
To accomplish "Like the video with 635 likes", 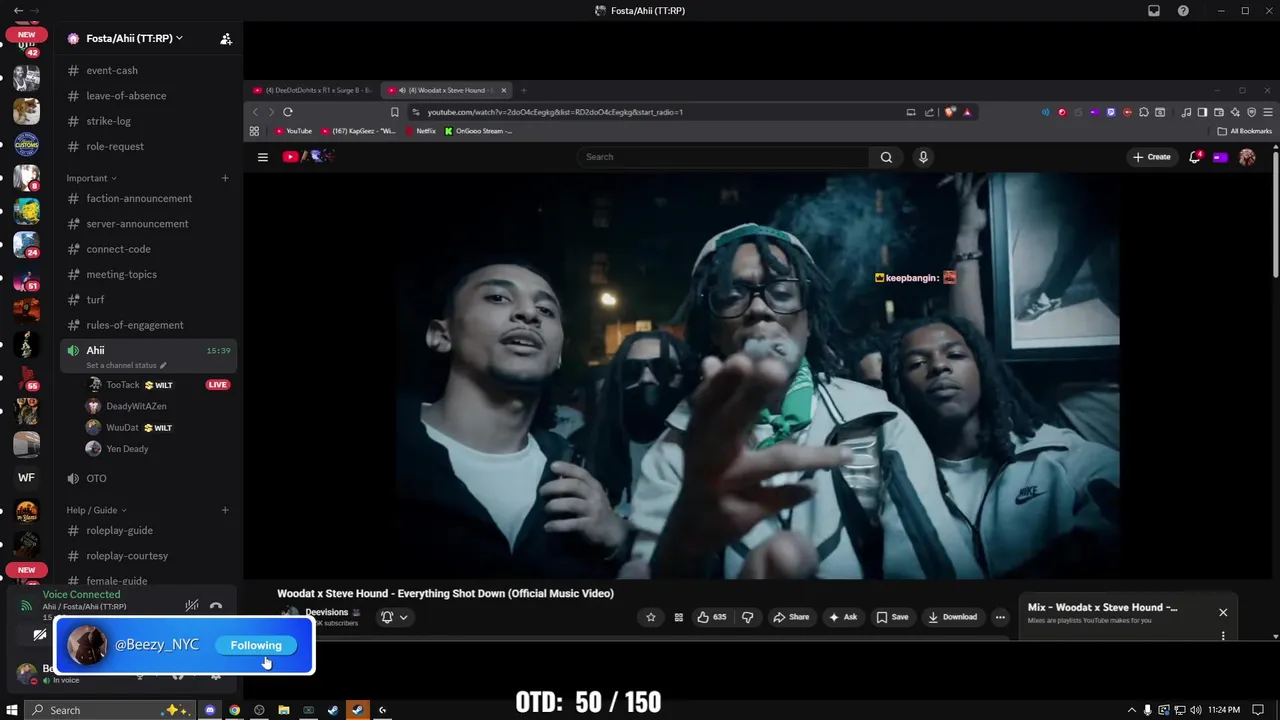I will point(711,617).
